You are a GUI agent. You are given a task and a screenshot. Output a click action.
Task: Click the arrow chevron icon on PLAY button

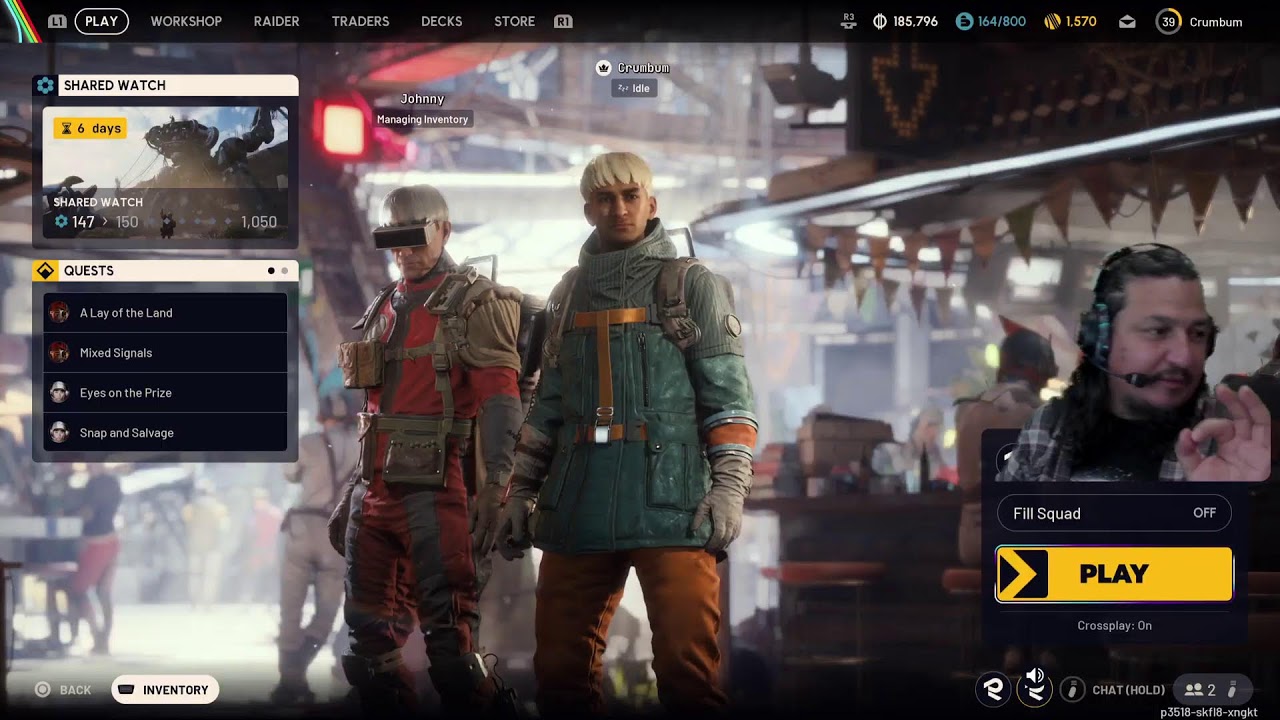[x=1022, y=574]
